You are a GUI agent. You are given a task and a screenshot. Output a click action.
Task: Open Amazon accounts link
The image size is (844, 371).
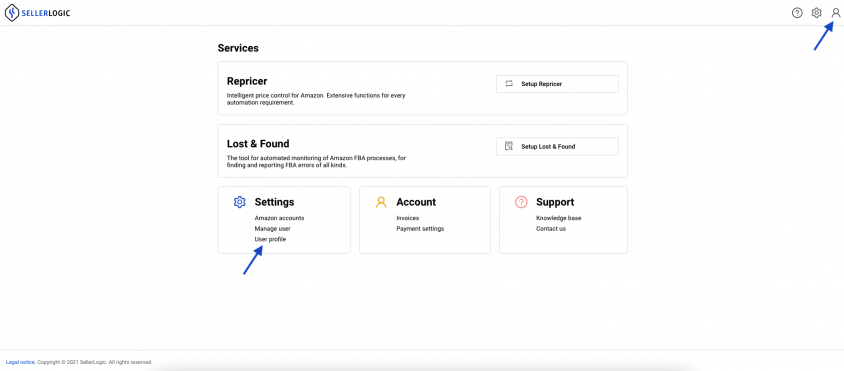tap(279, 218)
